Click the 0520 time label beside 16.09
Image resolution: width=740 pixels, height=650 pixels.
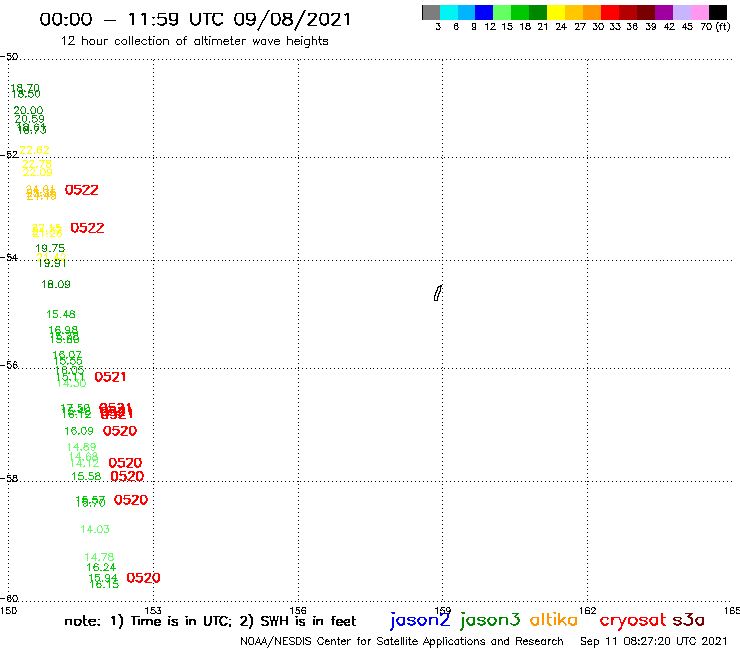(120, 431)
